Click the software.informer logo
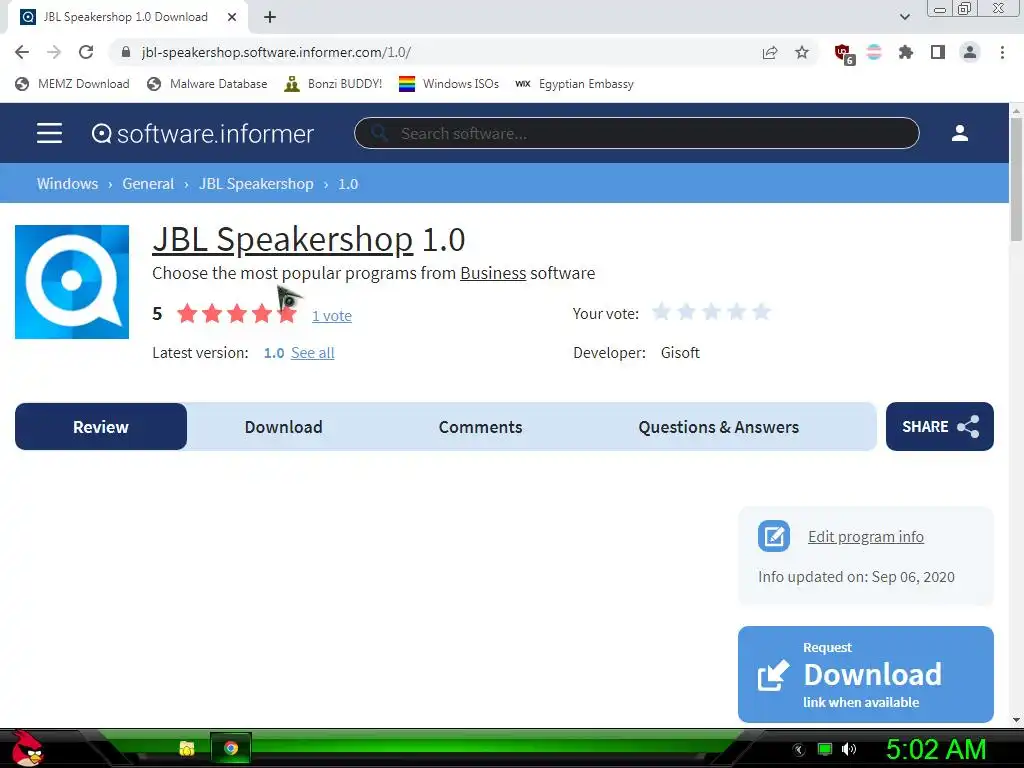The image size is (1024, 768). [x=202, y=134]
